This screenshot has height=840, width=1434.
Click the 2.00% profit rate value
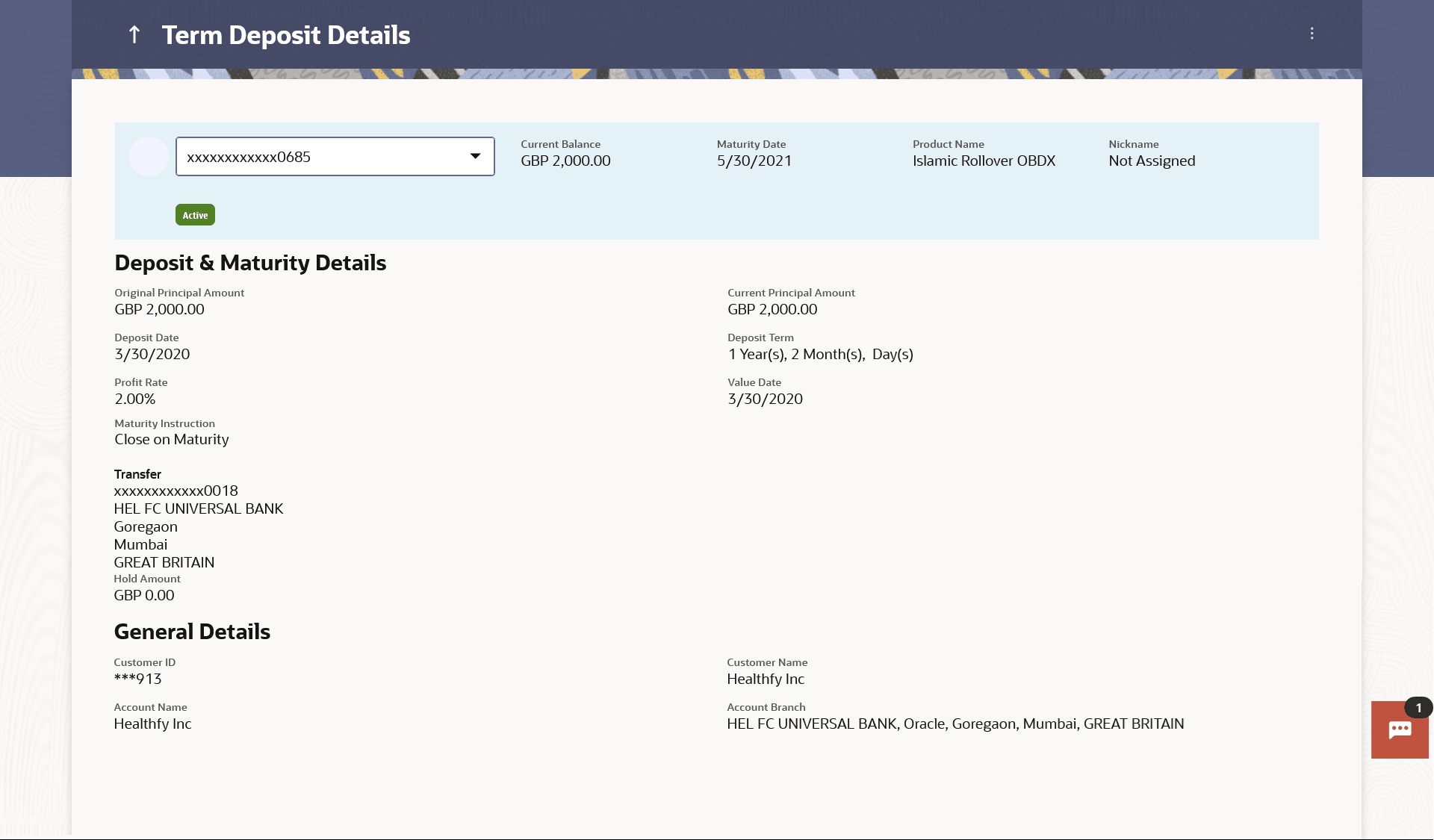point(135,399)
